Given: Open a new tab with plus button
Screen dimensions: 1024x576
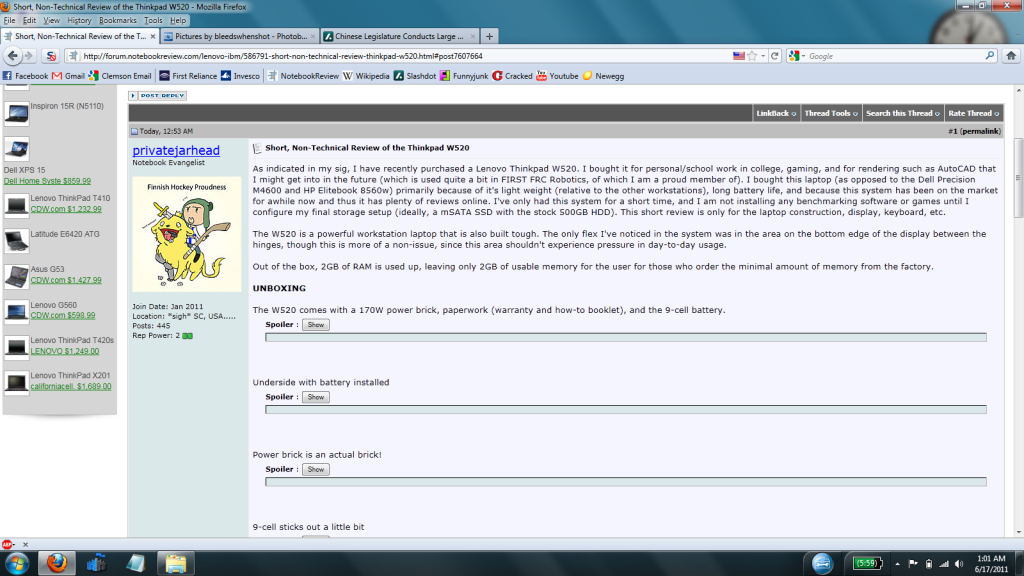Looking at the screenshot, I should coord(489,37).
